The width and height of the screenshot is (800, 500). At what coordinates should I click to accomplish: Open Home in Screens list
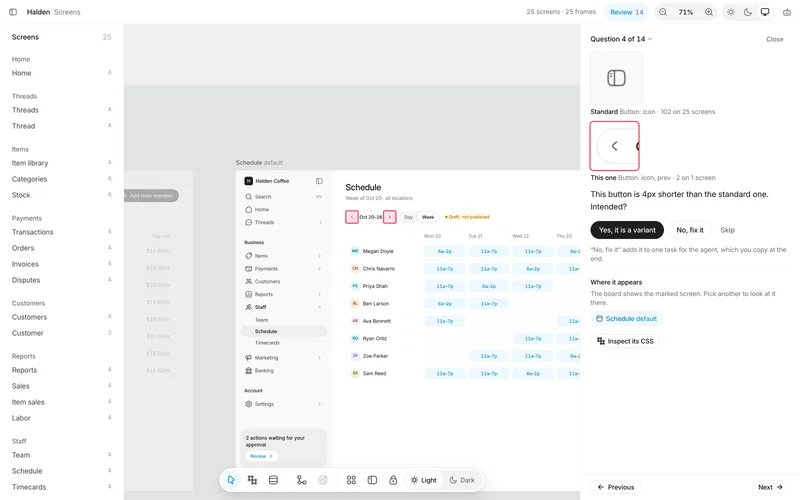(x=61, y=73)
